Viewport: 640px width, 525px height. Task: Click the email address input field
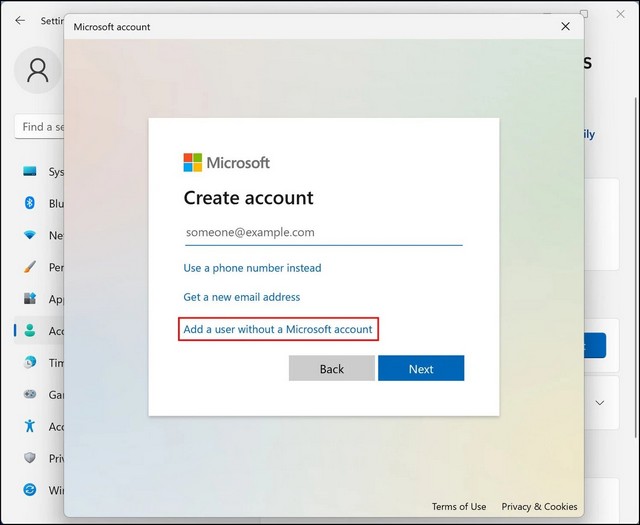click(x=324, y=233)
